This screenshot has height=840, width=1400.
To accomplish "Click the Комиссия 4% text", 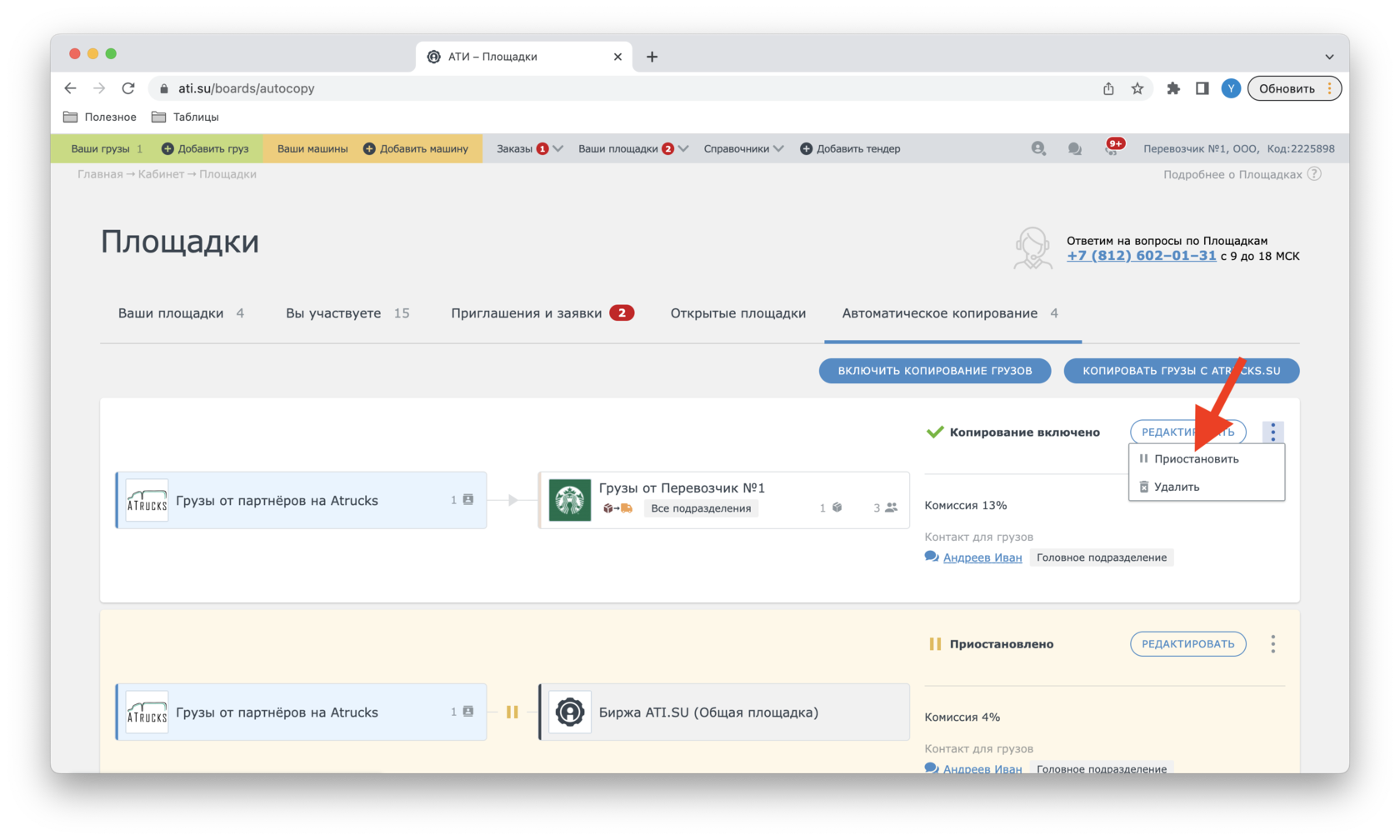I will [x=962, y=717].
